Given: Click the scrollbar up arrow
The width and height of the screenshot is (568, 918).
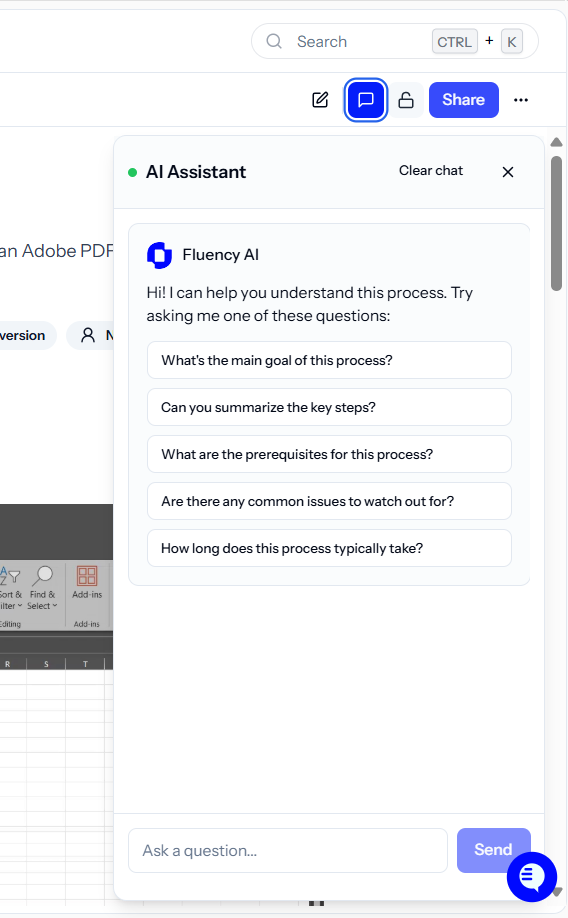Looking at the screenshot, I should 556,142.
